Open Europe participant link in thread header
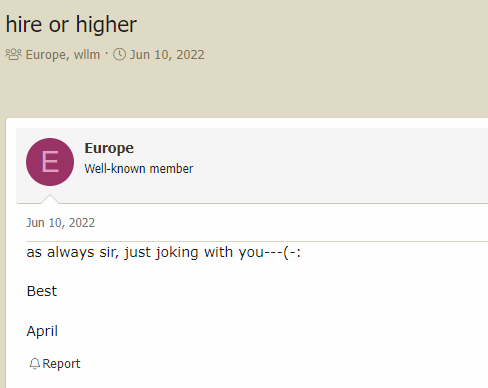Image resolution: width=488 pixels, height=388 pixels. pyautogui.click(x=45, y=55)
